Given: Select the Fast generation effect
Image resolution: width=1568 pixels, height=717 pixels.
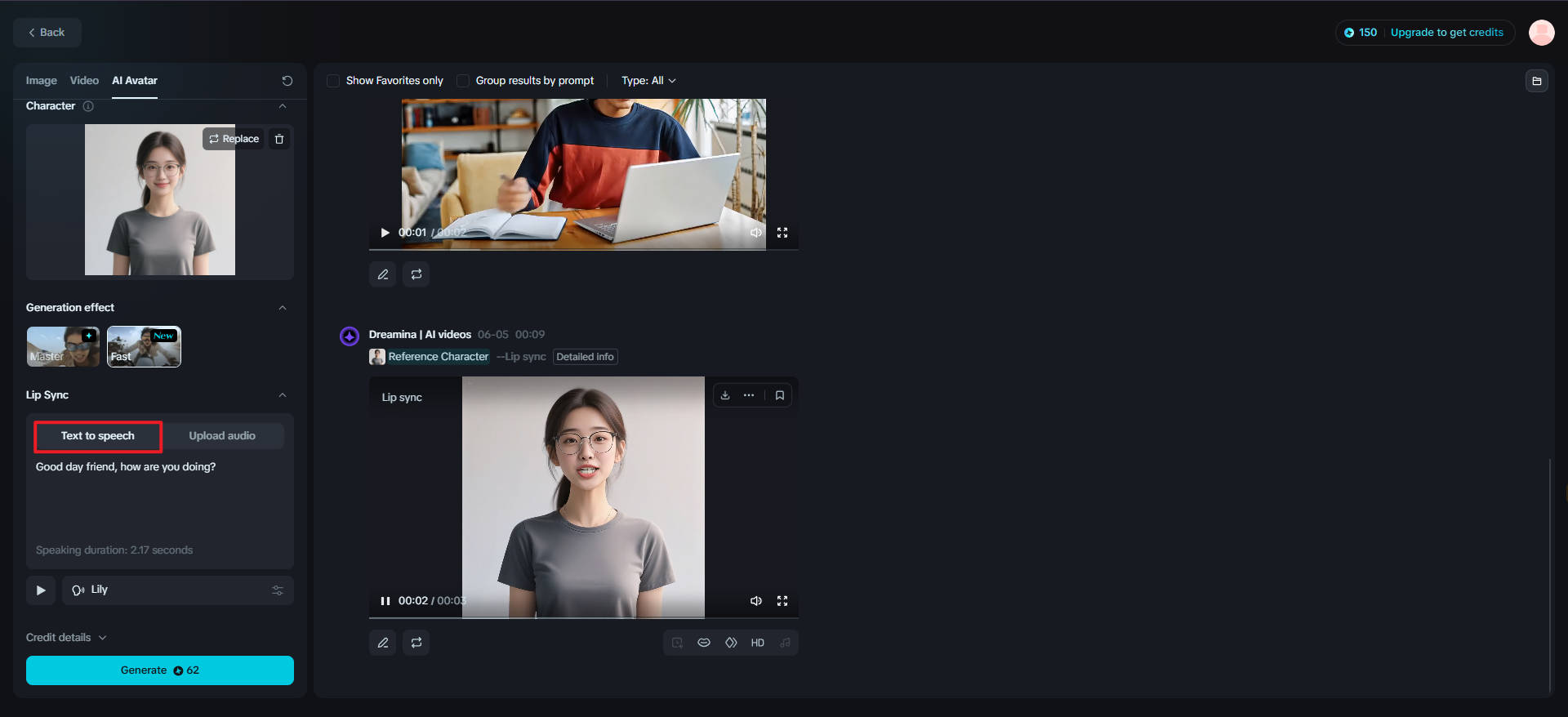Looking at the screenshot, I should (144, 347).
